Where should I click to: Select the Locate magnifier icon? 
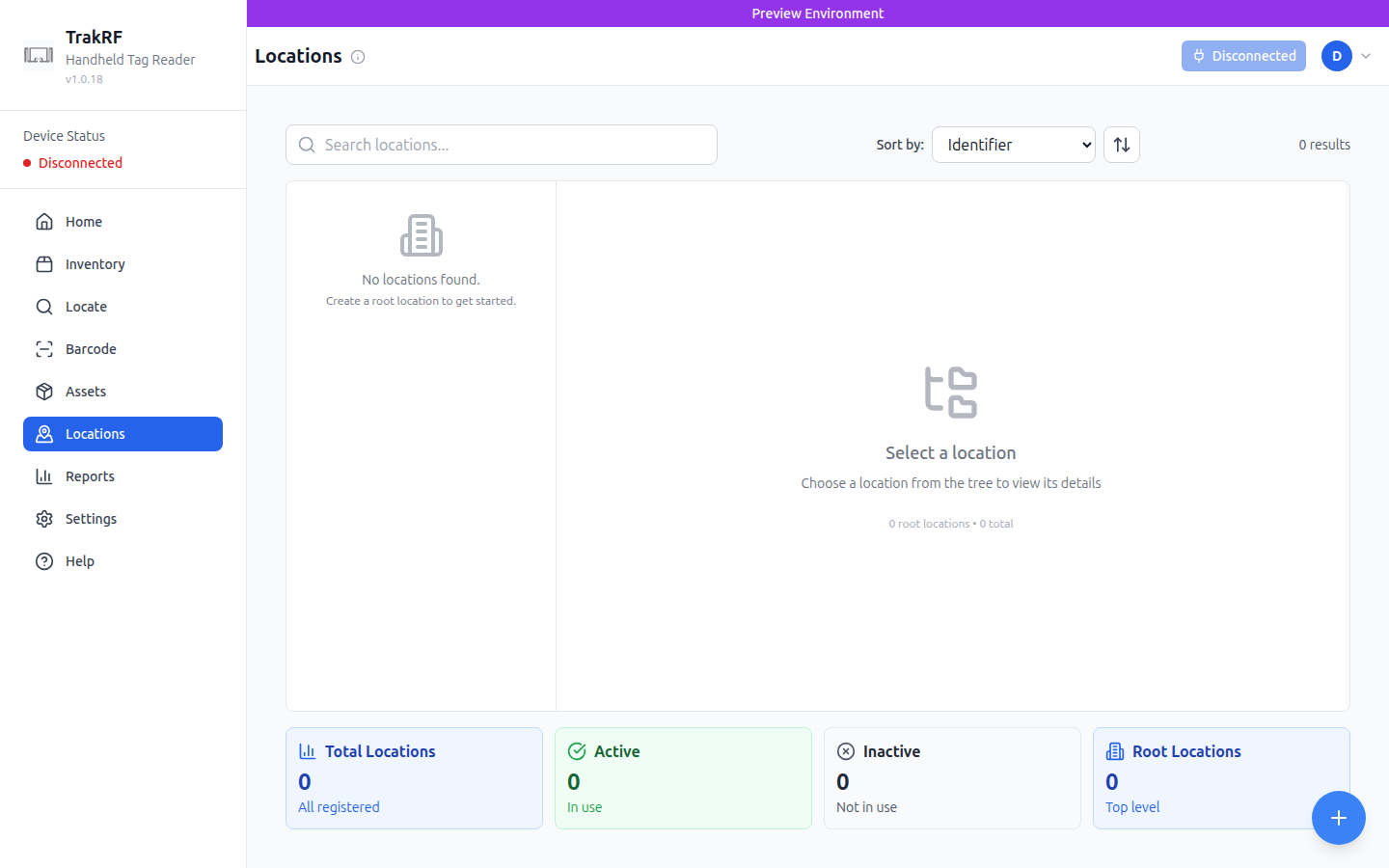coord(44,306)
